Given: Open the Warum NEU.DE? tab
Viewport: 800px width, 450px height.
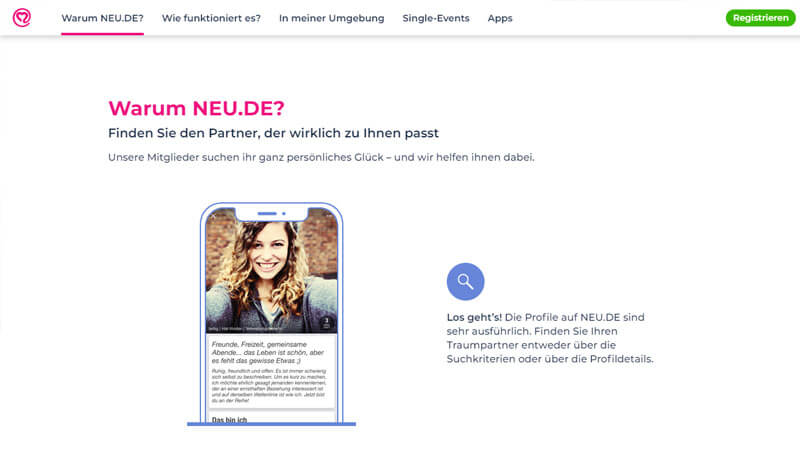Looking at the screenshot, I should tap(103, 18).
